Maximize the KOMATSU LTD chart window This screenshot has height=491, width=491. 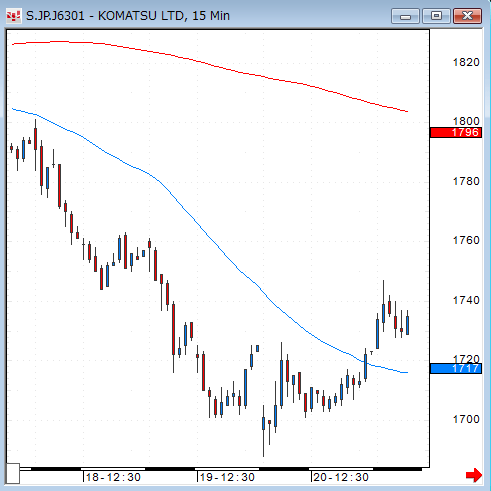[x=436, y=16]
